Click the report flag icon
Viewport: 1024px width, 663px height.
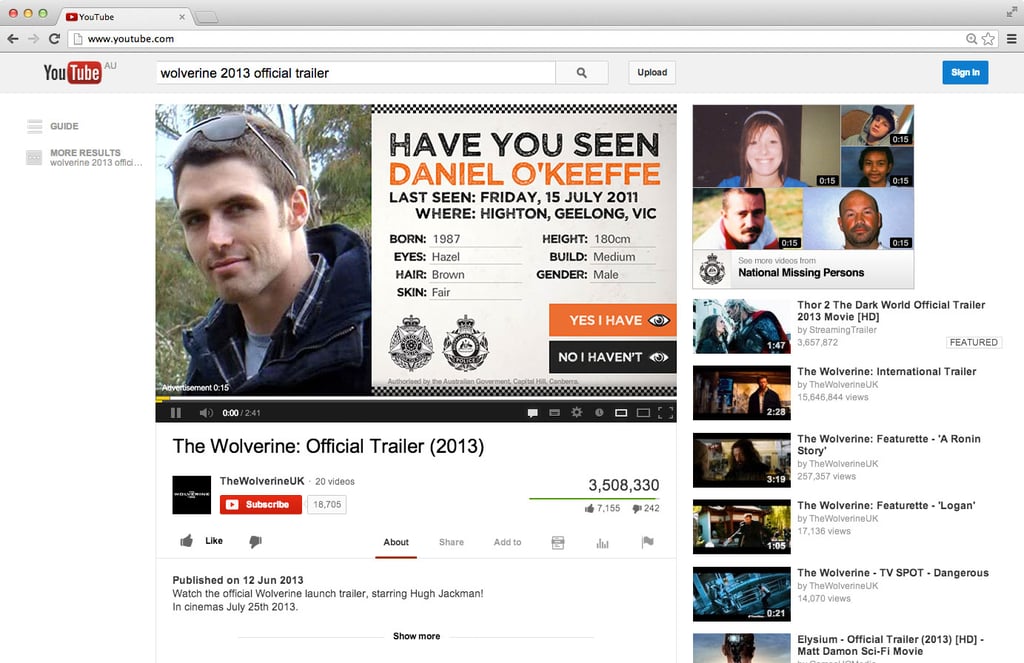coord(647,542)
